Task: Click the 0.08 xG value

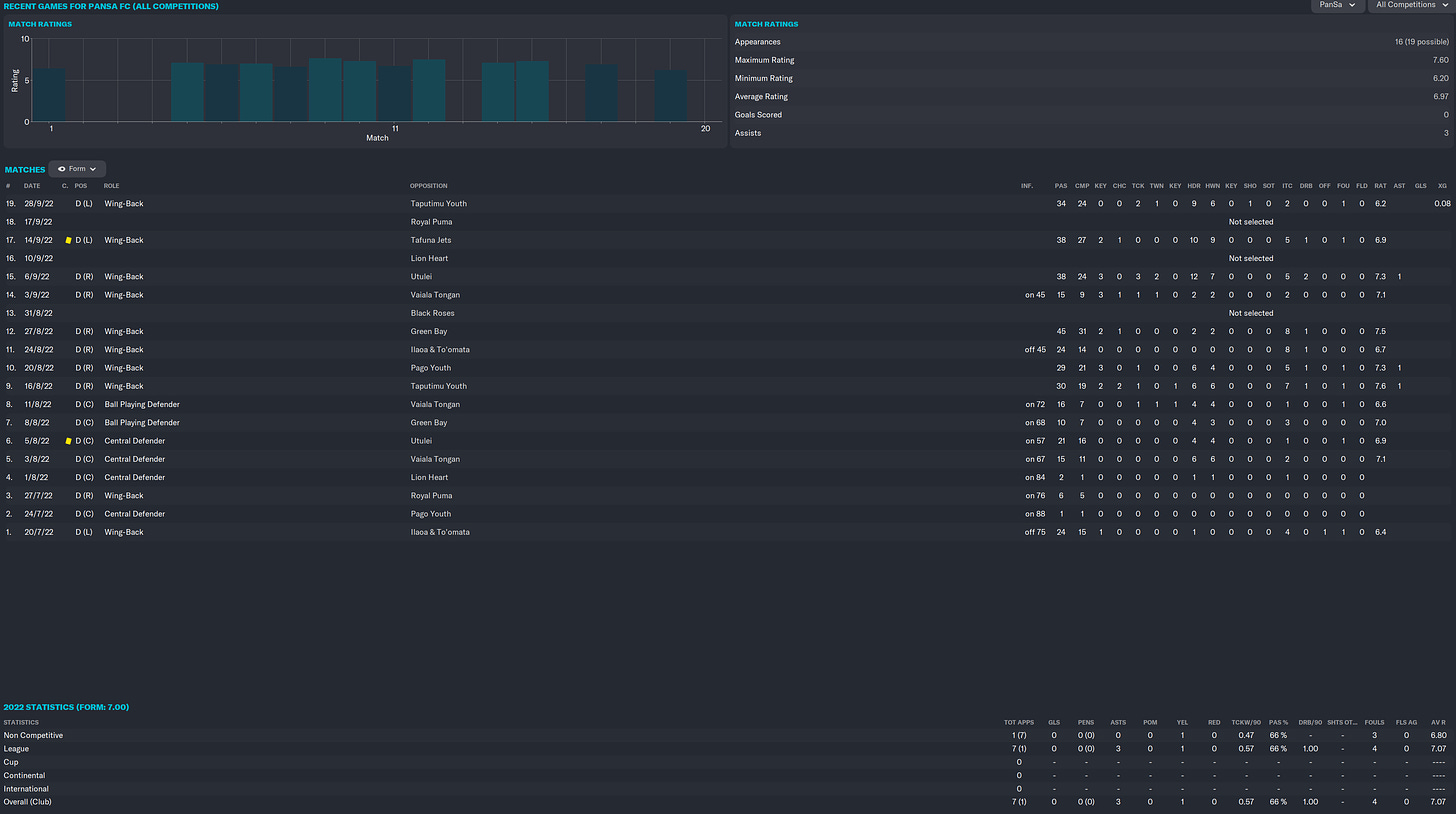Action: pyautogui.click(x=1442, y=204)
